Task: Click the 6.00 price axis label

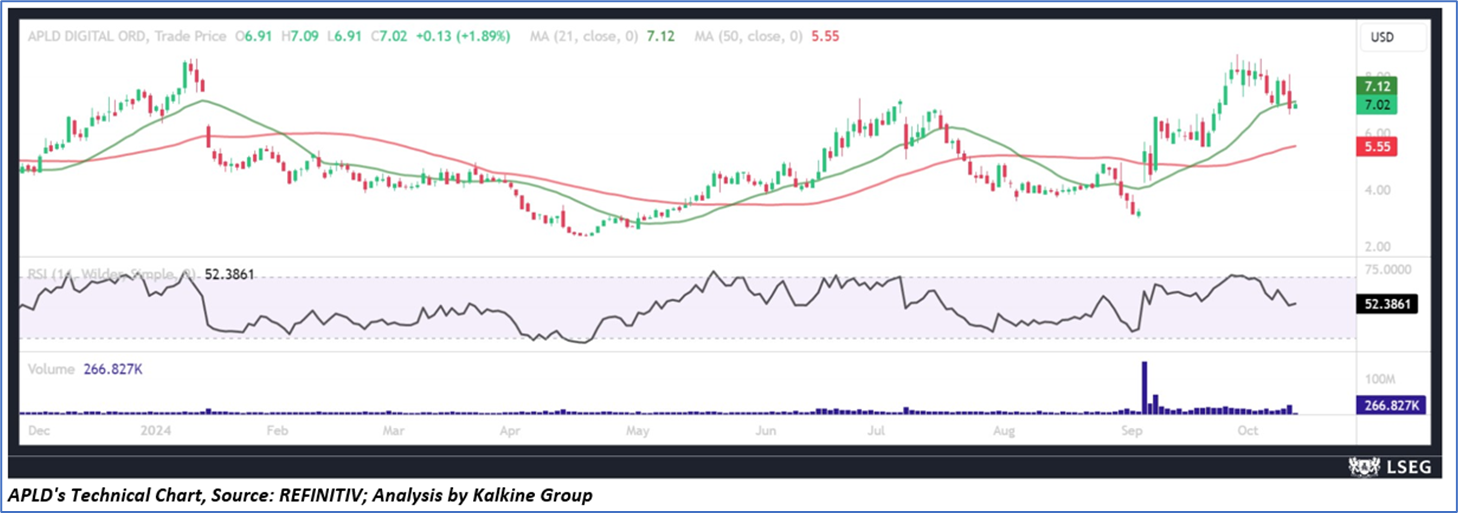Action: pos(1379,133)
